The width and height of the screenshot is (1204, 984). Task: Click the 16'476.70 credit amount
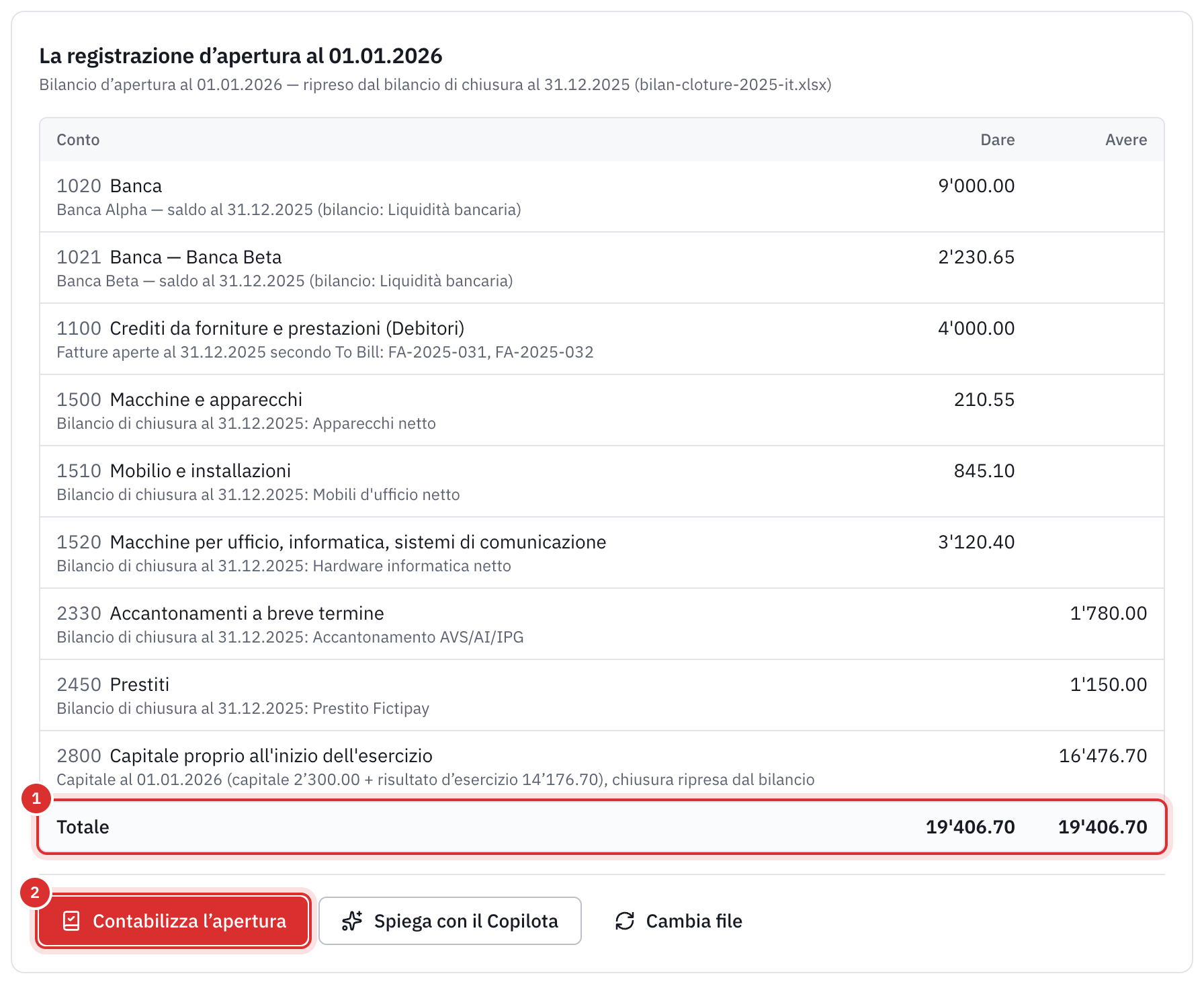(x=1103, y=755)
